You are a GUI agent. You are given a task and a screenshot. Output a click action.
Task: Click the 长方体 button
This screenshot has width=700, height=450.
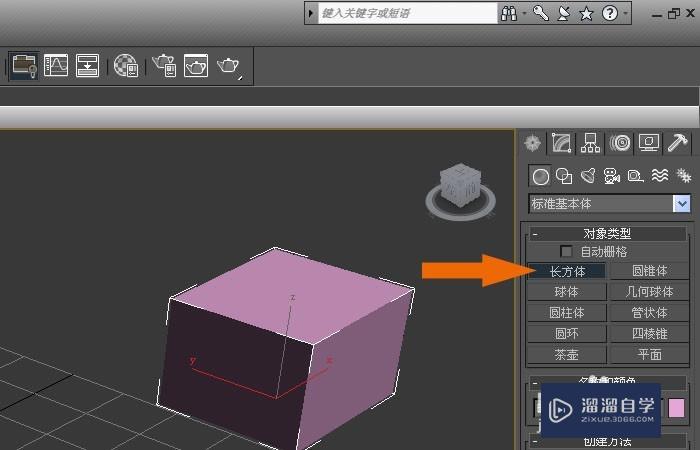tap(567, 271)
